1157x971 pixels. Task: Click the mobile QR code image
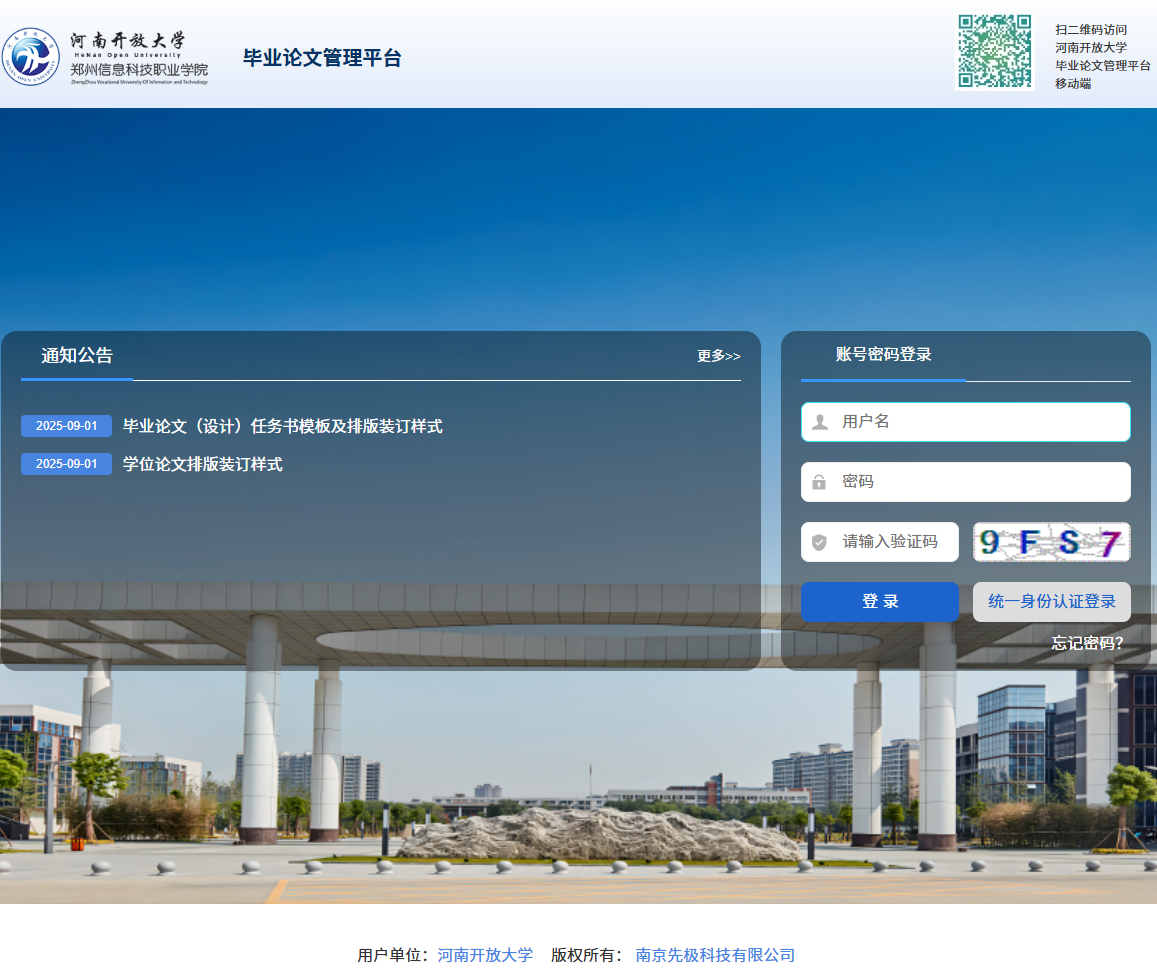[x=995, y=52]
